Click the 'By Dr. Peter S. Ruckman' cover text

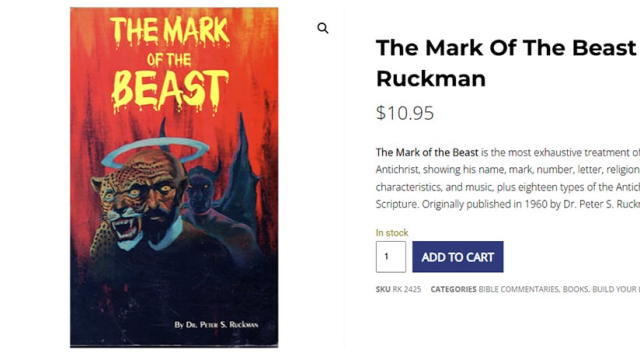tap(216, 325)
